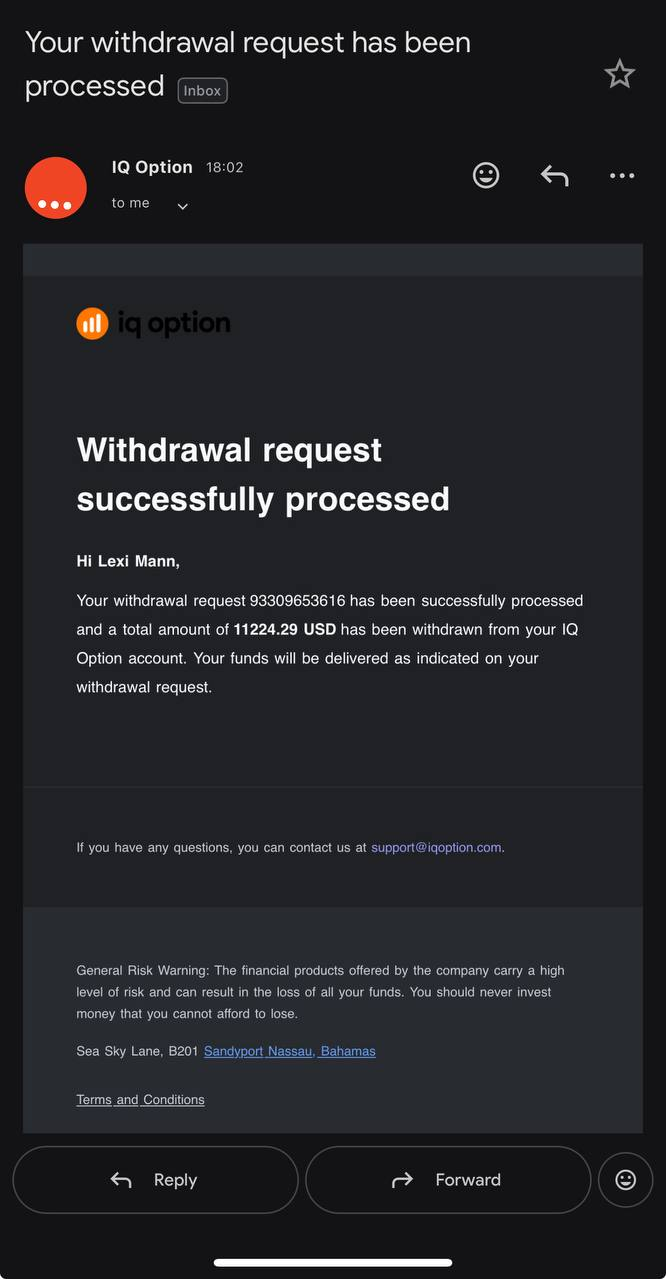666x1279 pixels.
Task: Tap the Inbox label tag
Action: (202, 90)
